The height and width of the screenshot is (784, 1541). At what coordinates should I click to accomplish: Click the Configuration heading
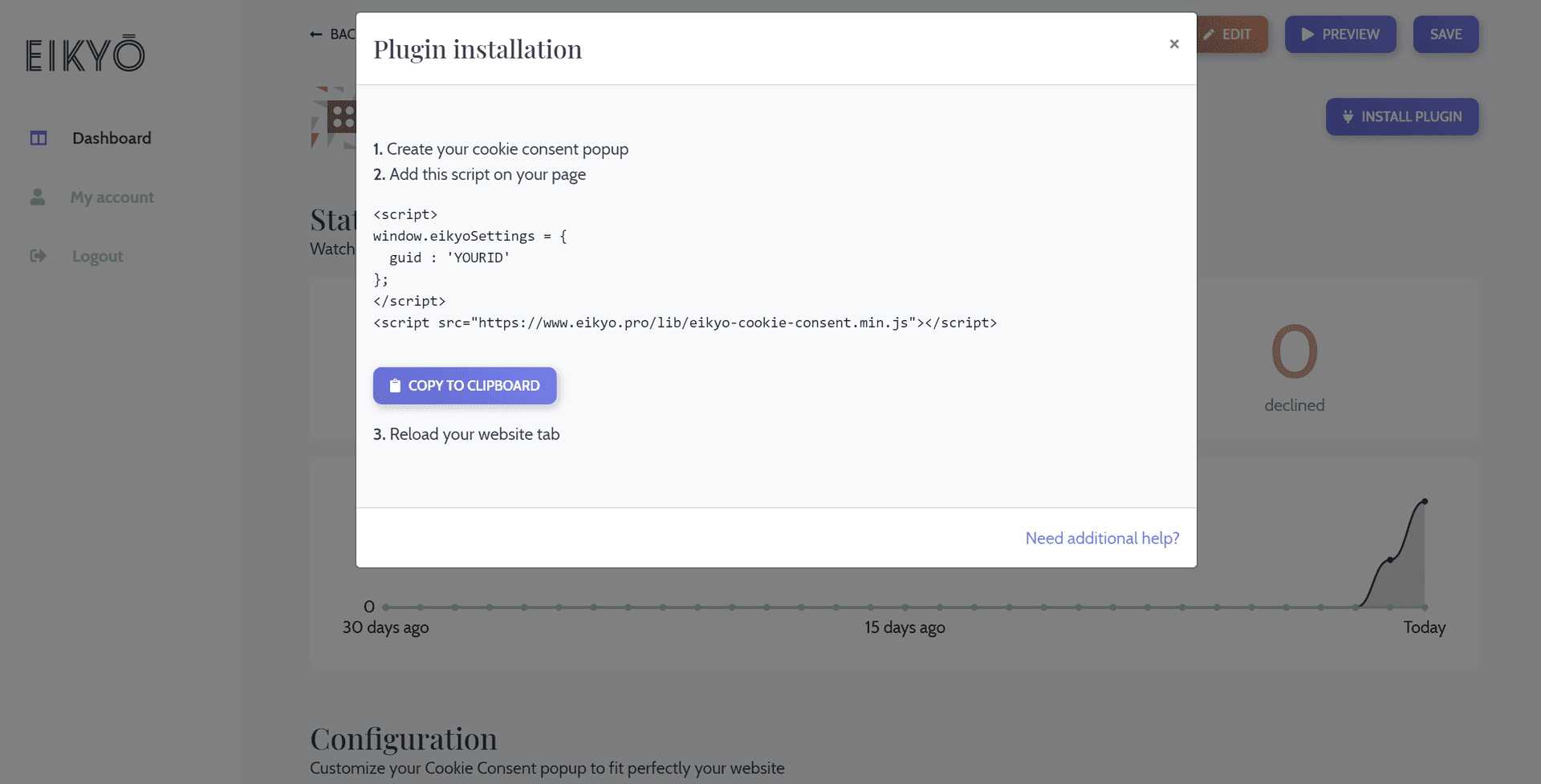404,738
